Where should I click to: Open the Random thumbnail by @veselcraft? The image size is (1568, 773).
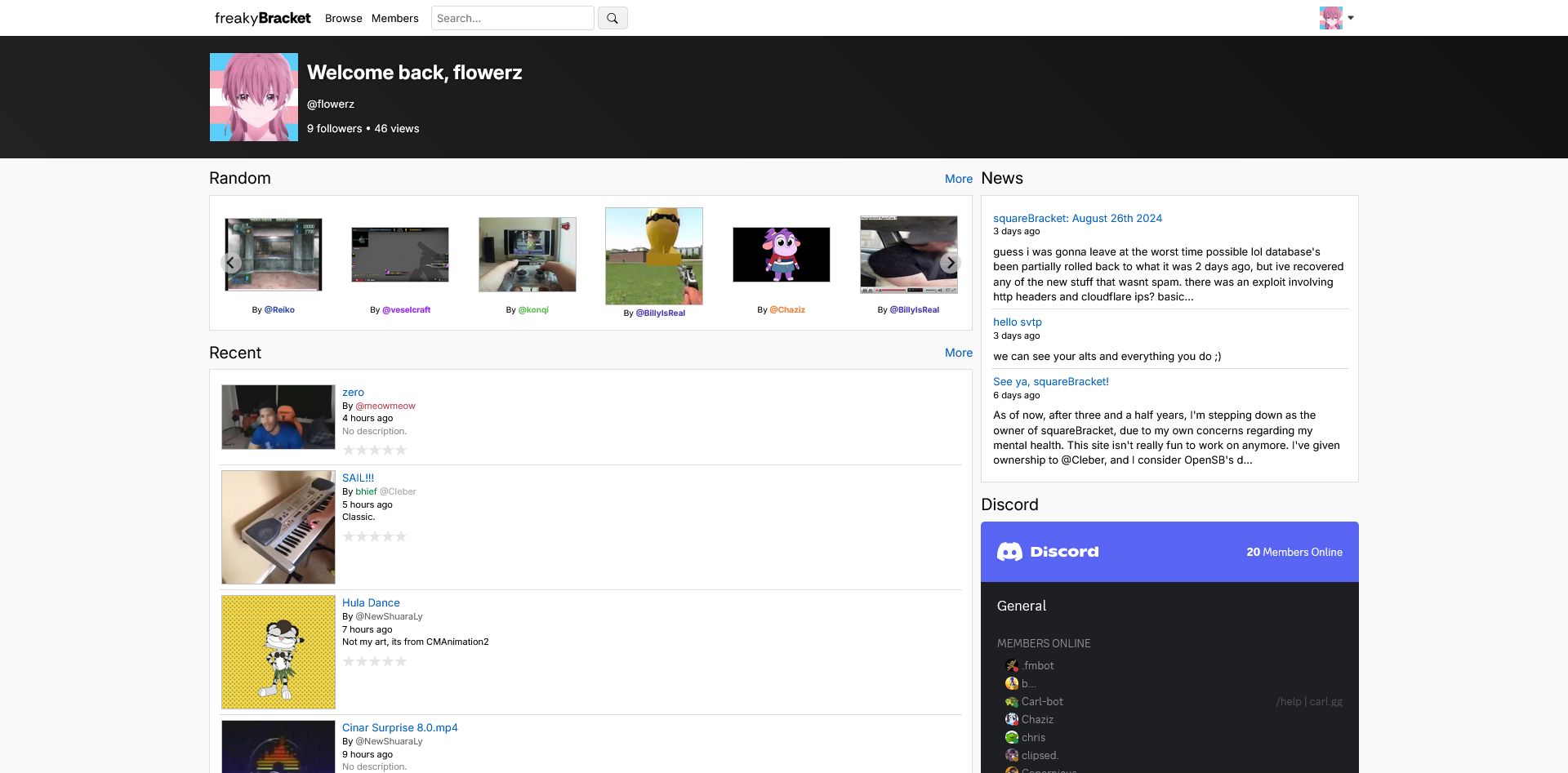400,255
